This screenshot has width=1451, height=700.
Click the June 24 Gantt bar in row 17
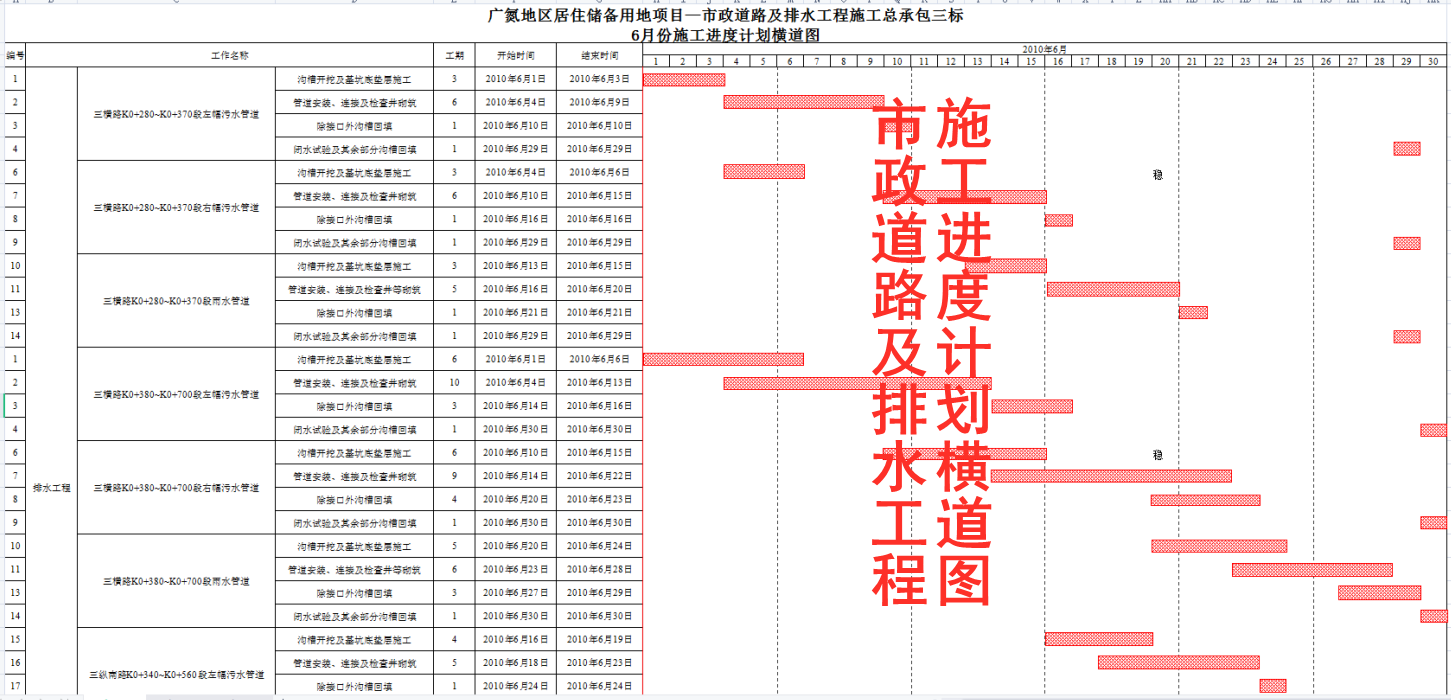(1273, 686)
